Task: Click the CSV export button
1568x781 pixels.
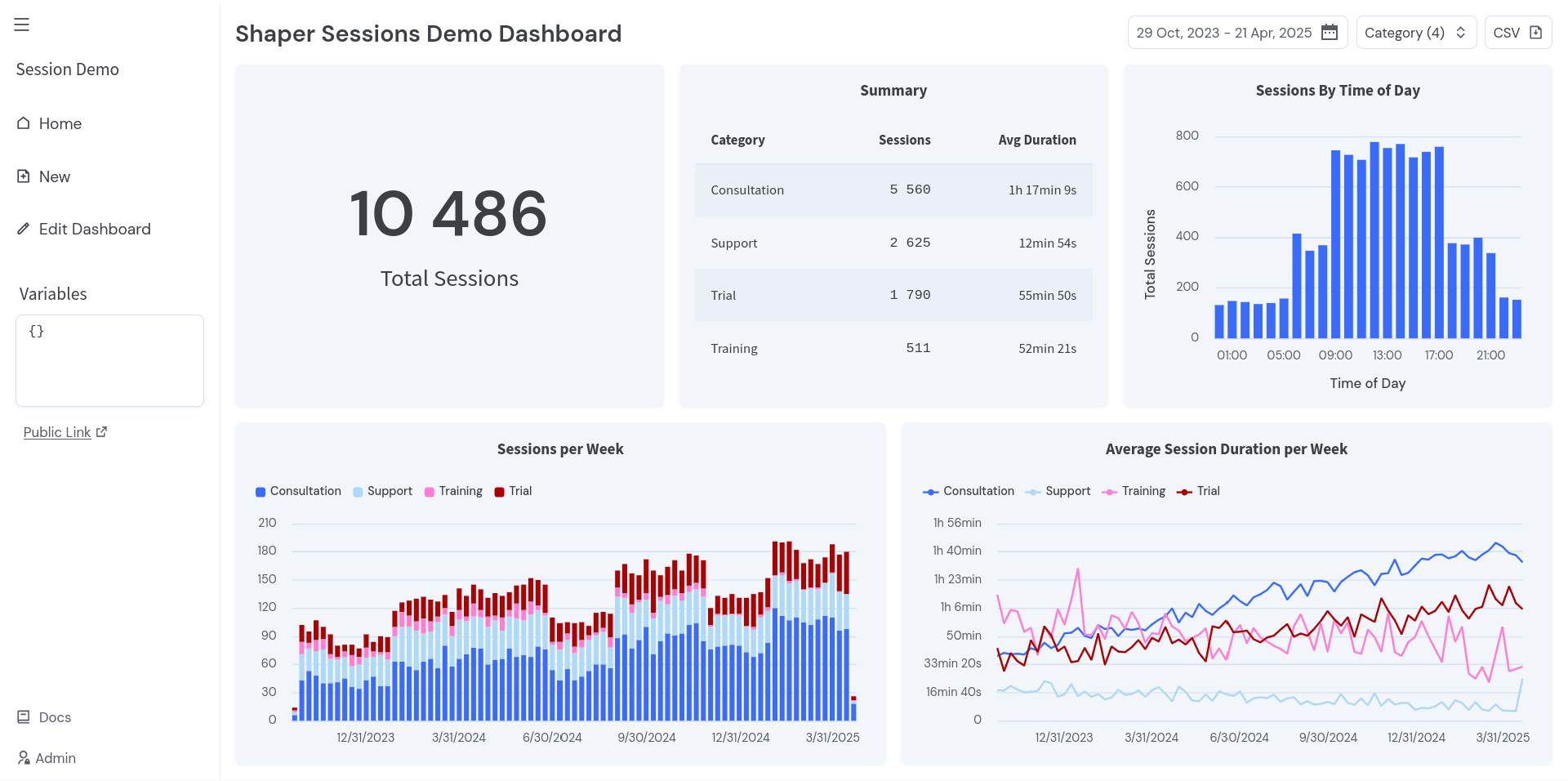Action: point(1518,32)
